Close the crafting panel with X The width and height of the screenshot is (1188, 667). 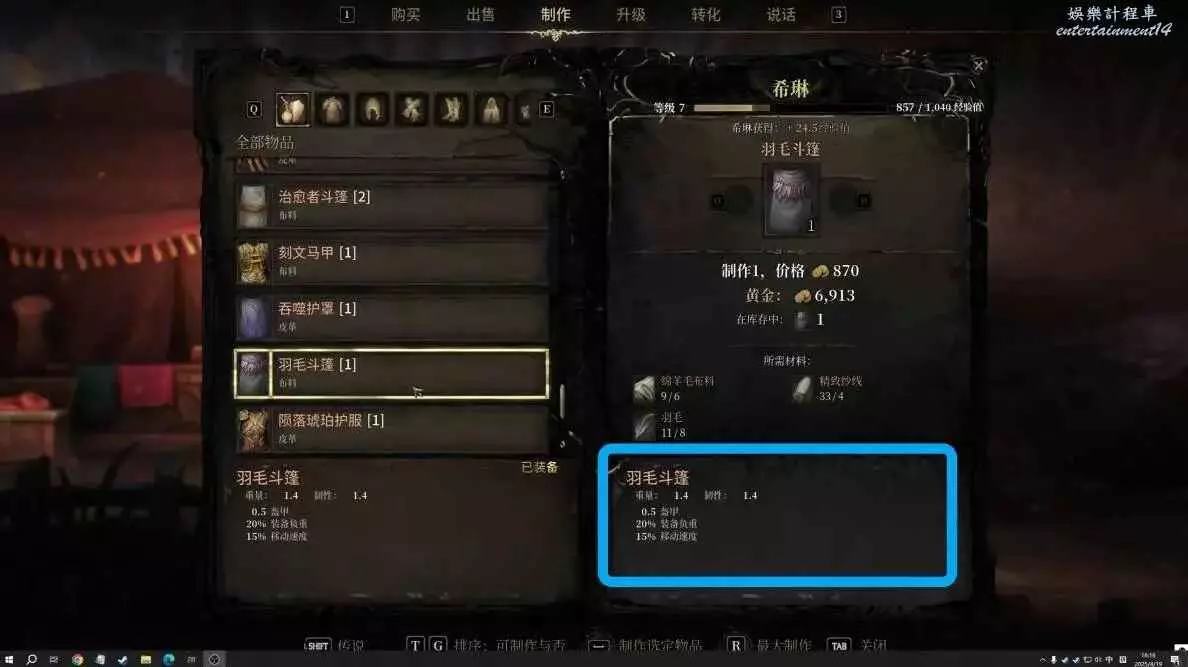[978, 66]
